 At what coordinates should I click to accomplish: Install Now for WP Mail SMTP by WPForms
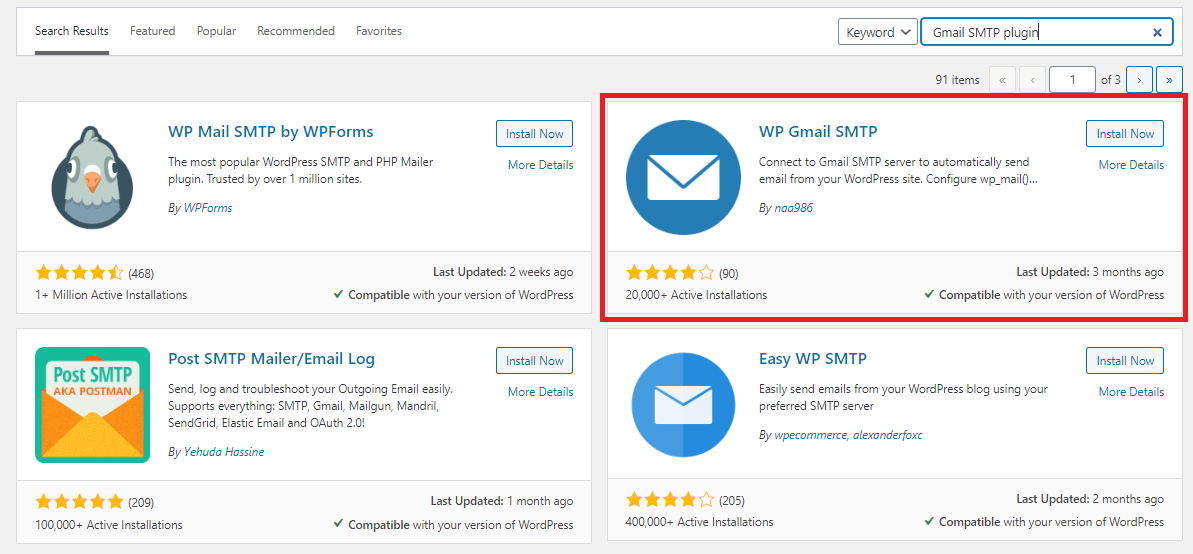(534, 133)
